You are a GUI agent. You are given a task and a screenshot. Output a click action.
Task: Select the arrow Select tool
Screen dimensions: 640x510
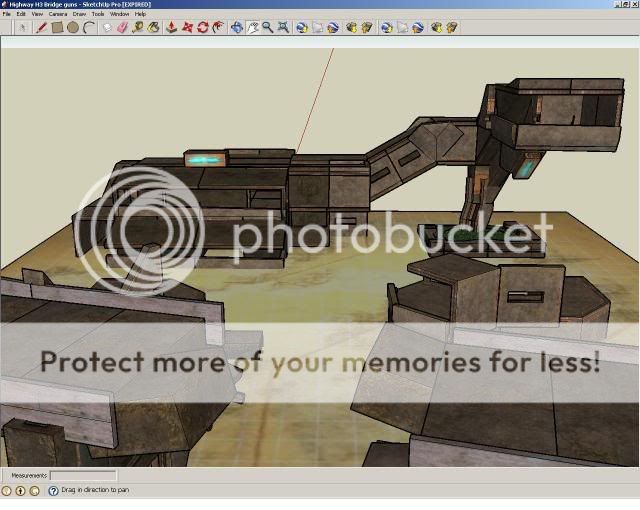(22, 28)
